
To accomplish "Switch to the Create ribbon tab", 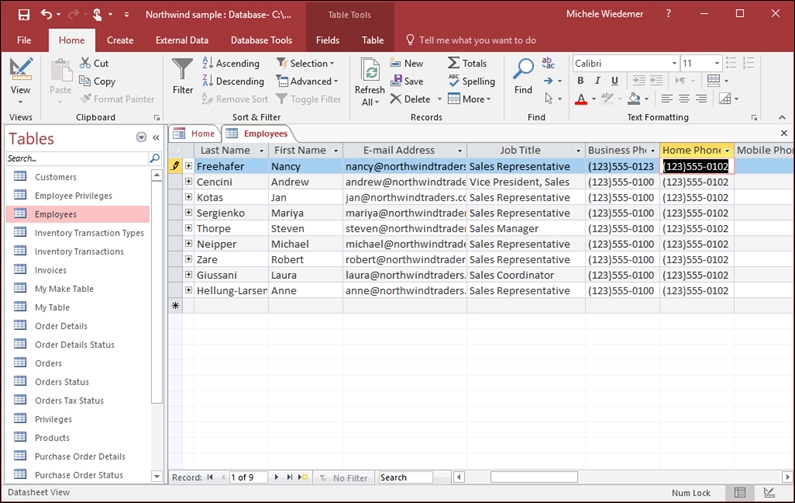I will pos(120,40).
